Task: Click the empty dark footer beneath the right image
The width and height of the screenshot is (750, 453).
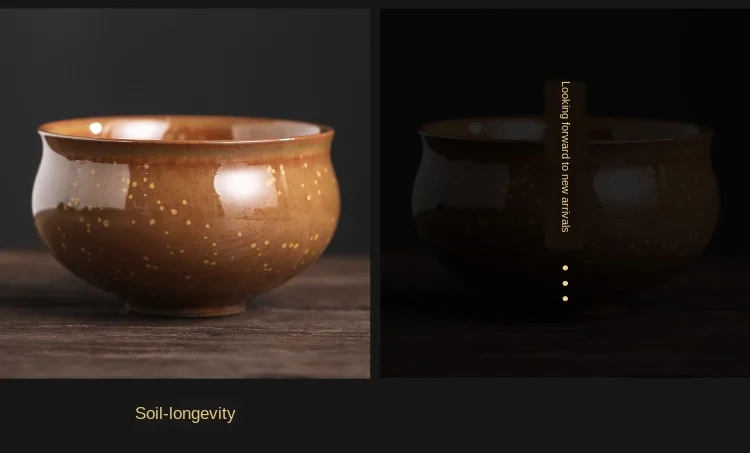Action: (x=565, y=415)
